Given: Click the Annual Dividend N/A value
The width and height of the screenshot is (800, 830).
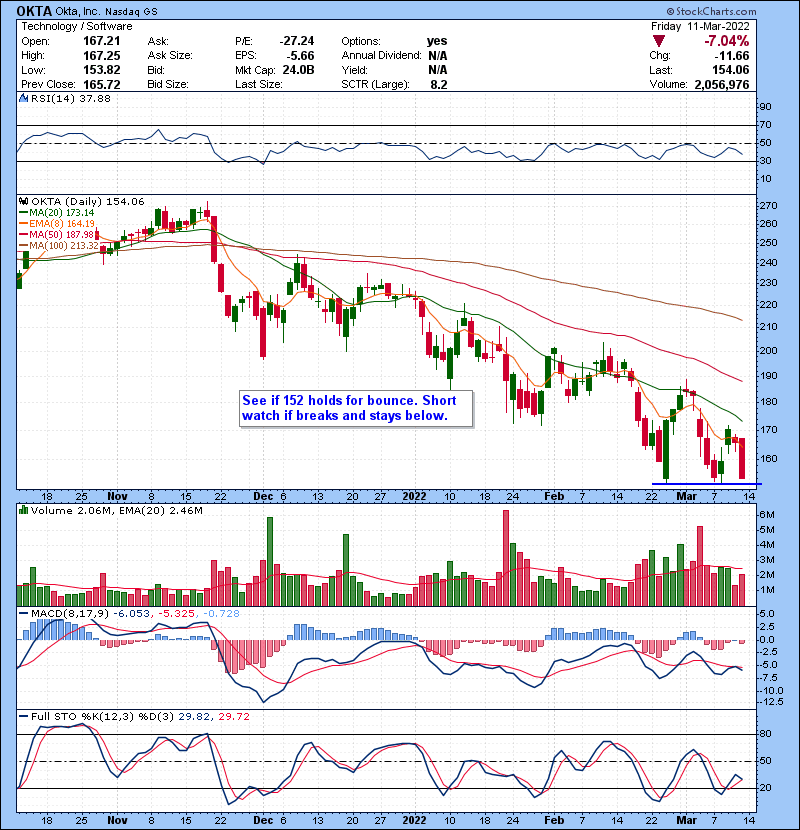Looking at the screenshot, I should point(438,56).
